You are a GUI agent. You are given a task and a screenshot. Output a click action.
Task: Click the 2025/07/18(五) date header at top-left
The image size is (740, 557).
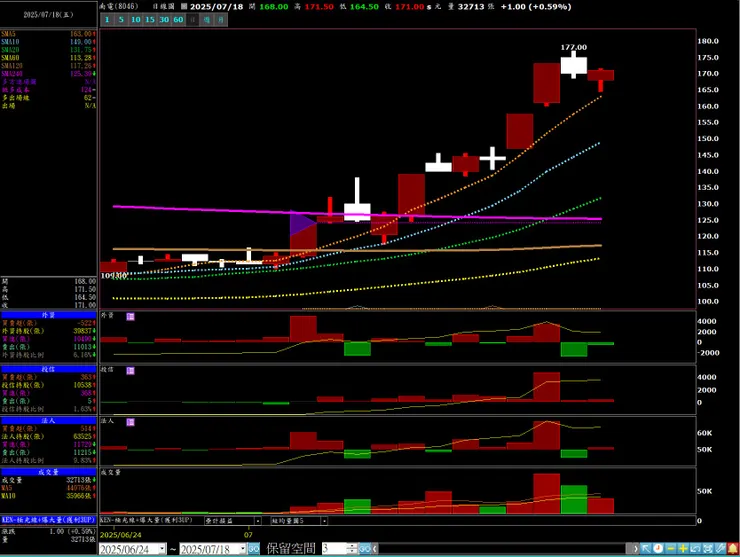point(49,15)
